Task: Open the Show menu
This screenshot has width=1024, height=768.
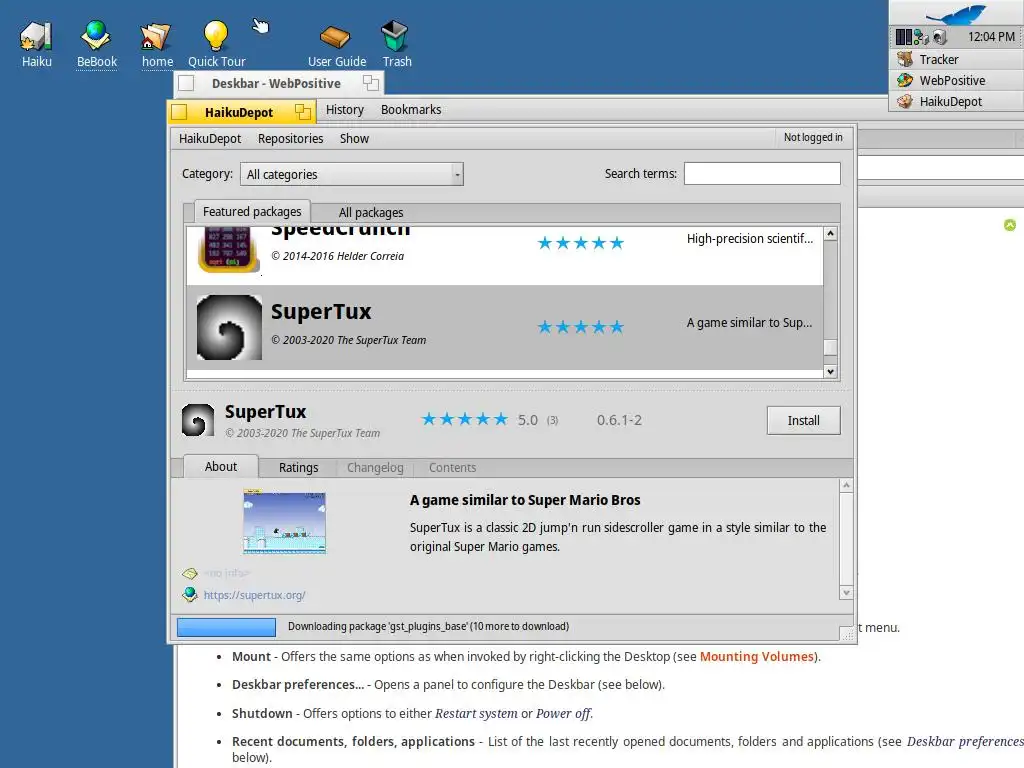Action: (354, 138)
